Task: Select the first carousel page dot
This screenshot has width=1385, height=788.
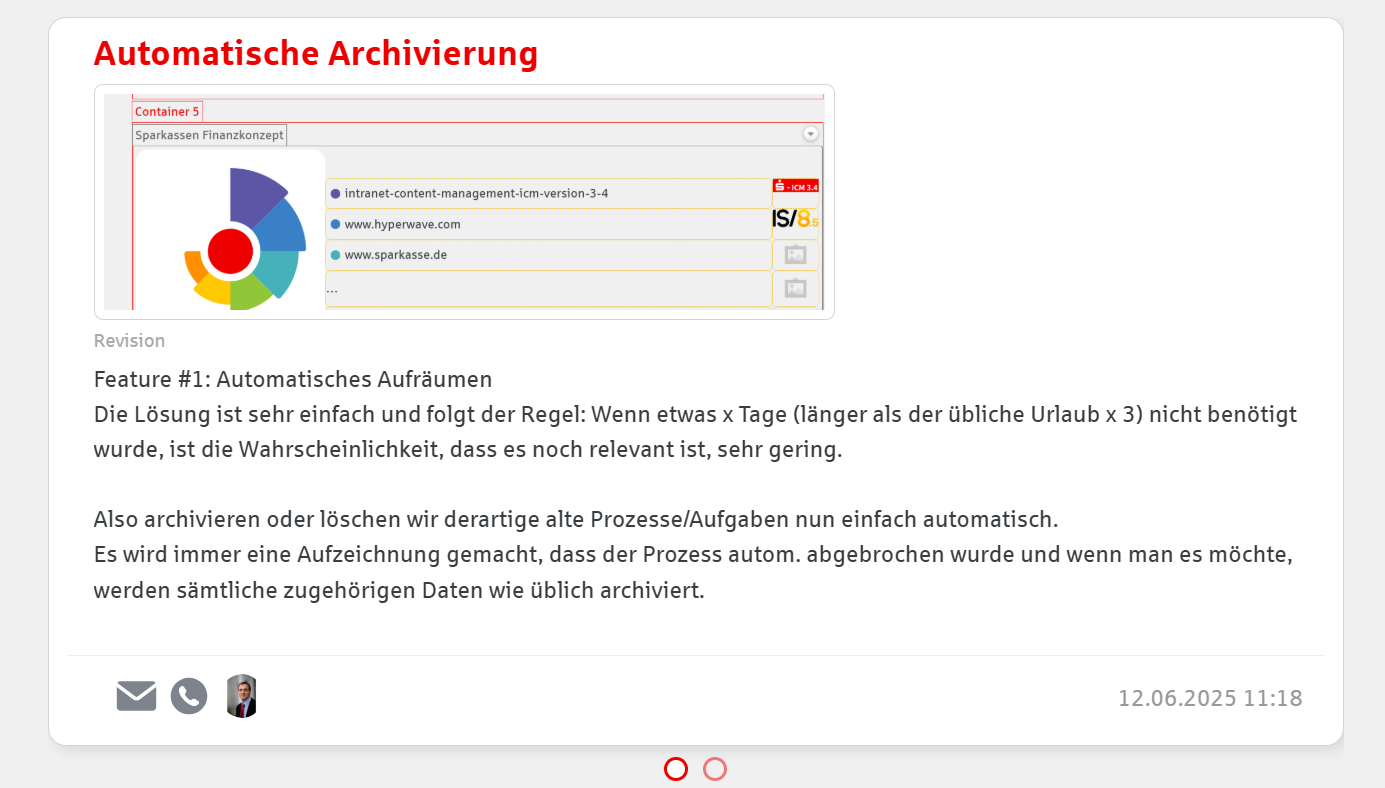Action: pyautogui.click(x=676, y=769)
